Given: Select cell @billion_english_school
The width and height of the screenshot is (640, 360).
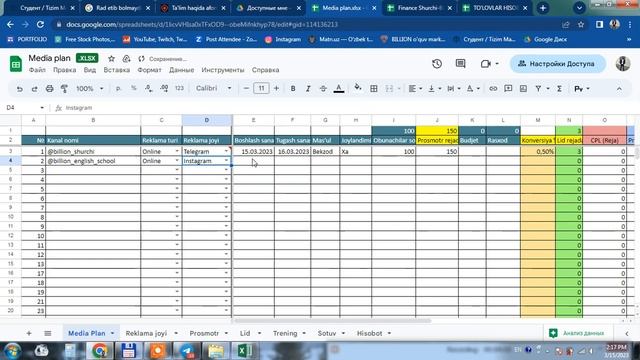Looking at the screenshot, I should click(x=93, y=161).
